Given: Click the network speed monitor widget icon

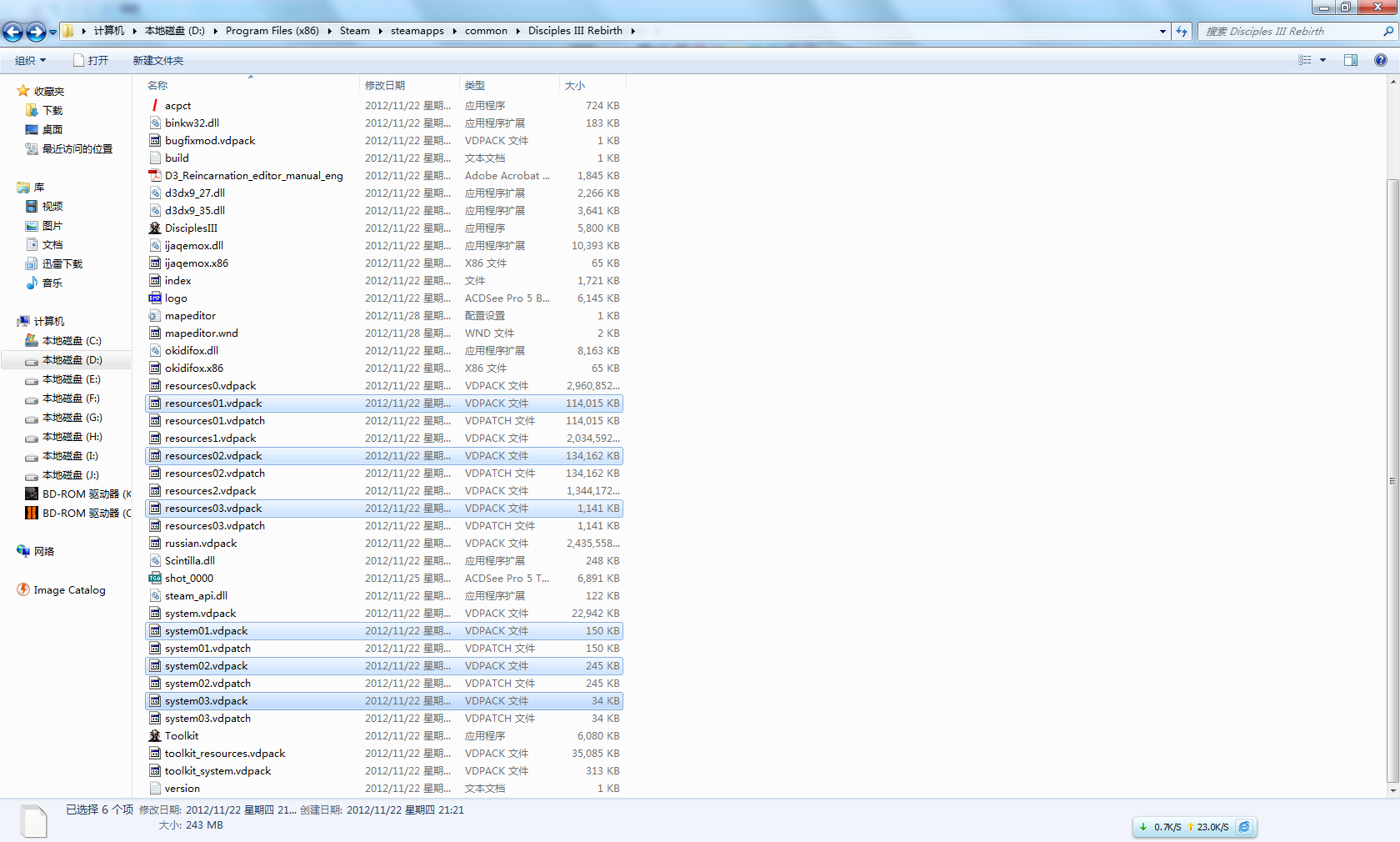Looking at the screenshot, I should point(1244,827).
